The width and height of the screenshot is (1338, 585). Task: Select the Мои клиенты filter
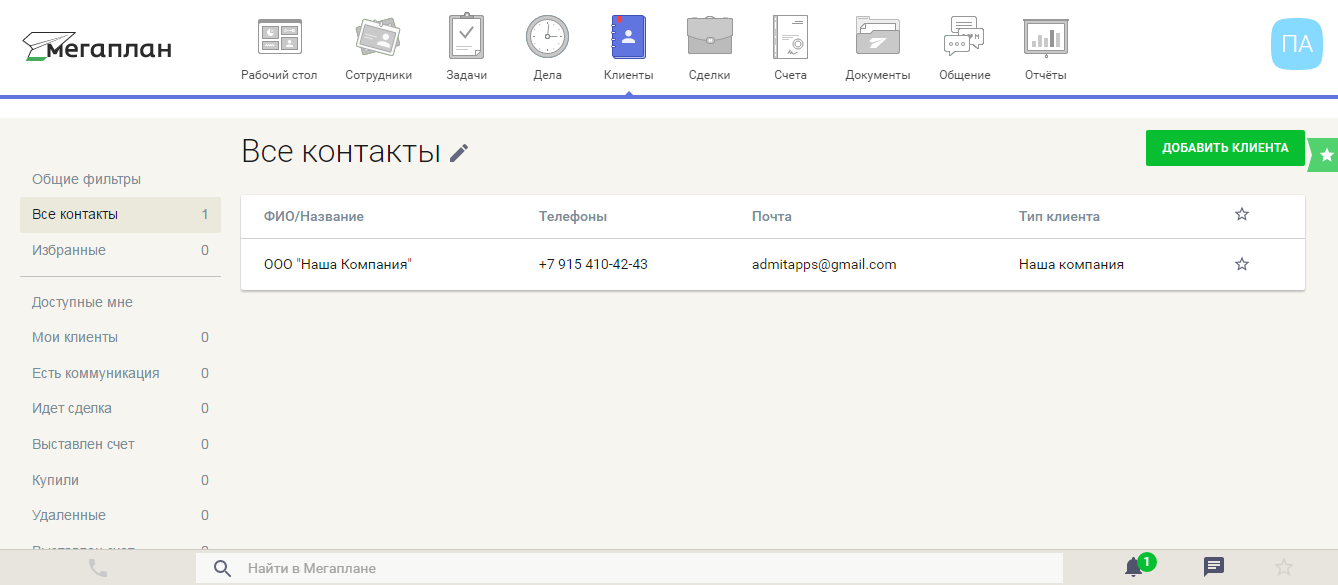click(x=120, y=337)
